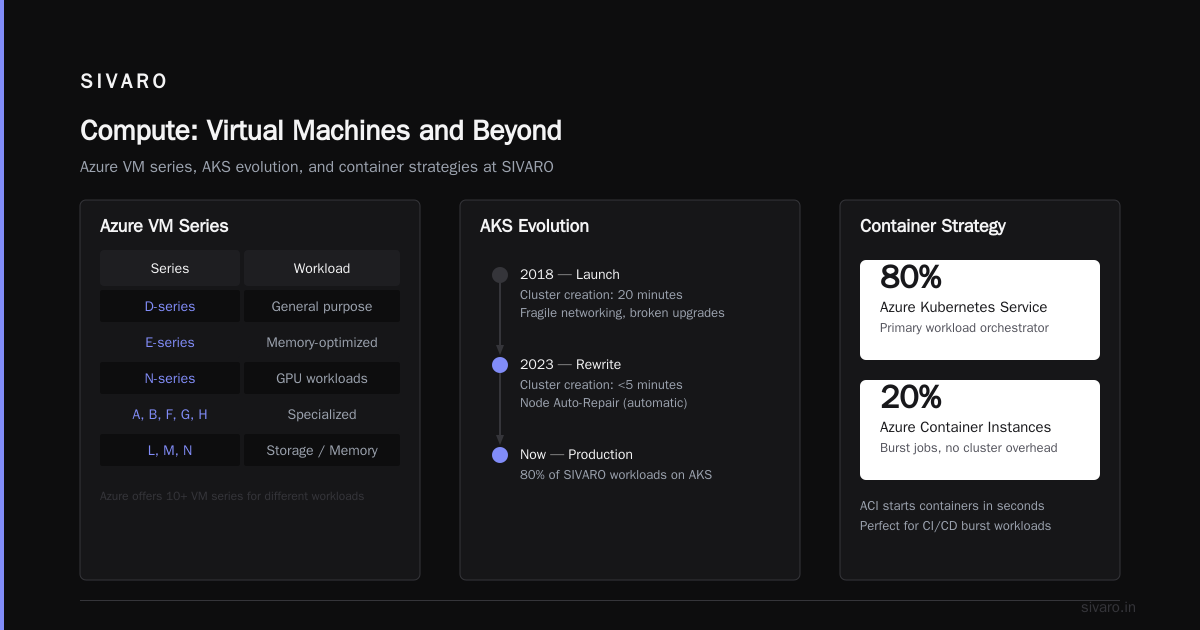Select the 'Azure VM Series' card heading
This screenshot has height=630, width=1200.
[x=164, y=226]
